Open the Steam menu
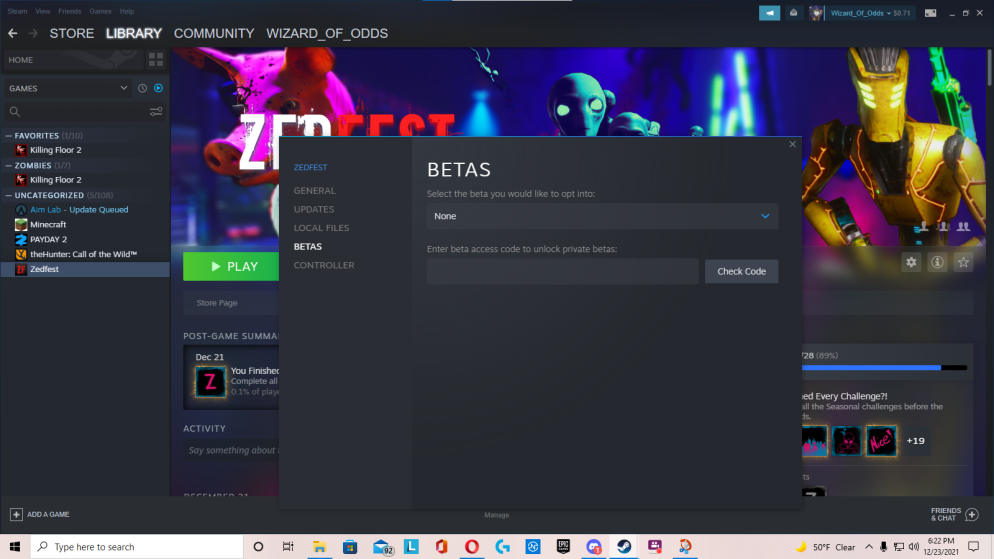The image size is (994, 559). pos(17,11)
